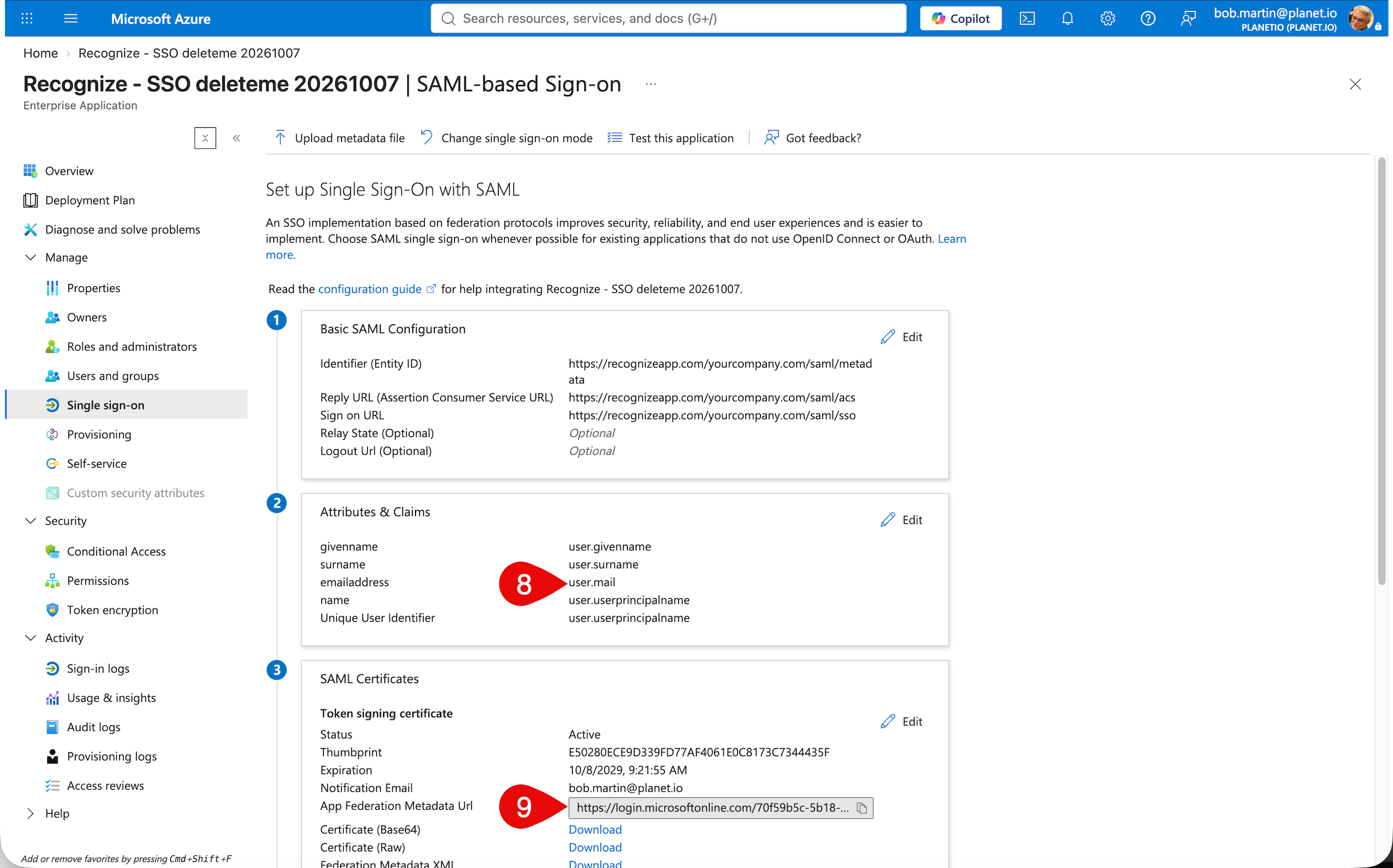Open Provisioning in the sidebar
The width and height of the screenshot is (1393, 868).
[99, 434]
